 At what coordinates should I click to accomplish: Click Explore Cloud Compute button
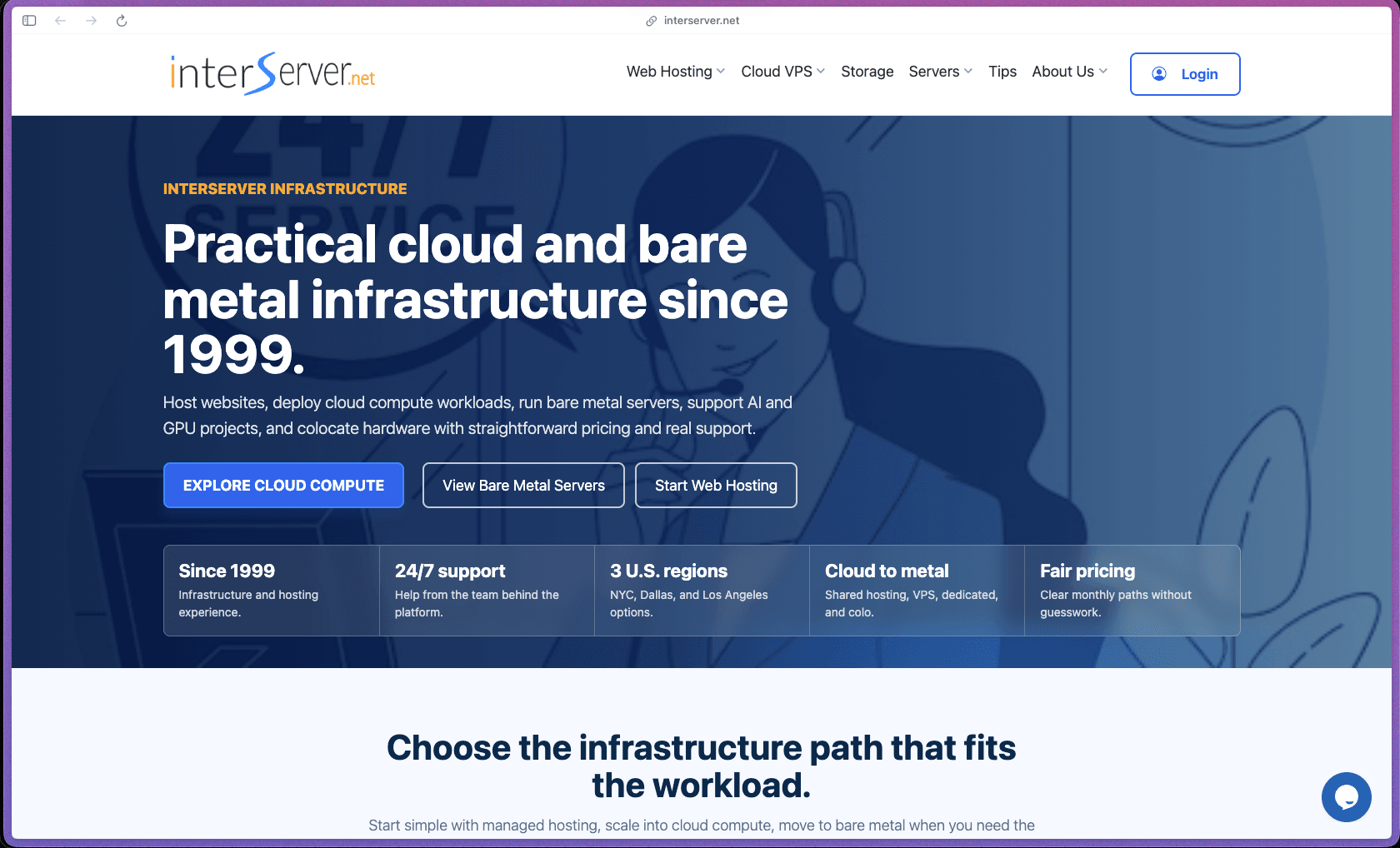(x=283, y=485)
